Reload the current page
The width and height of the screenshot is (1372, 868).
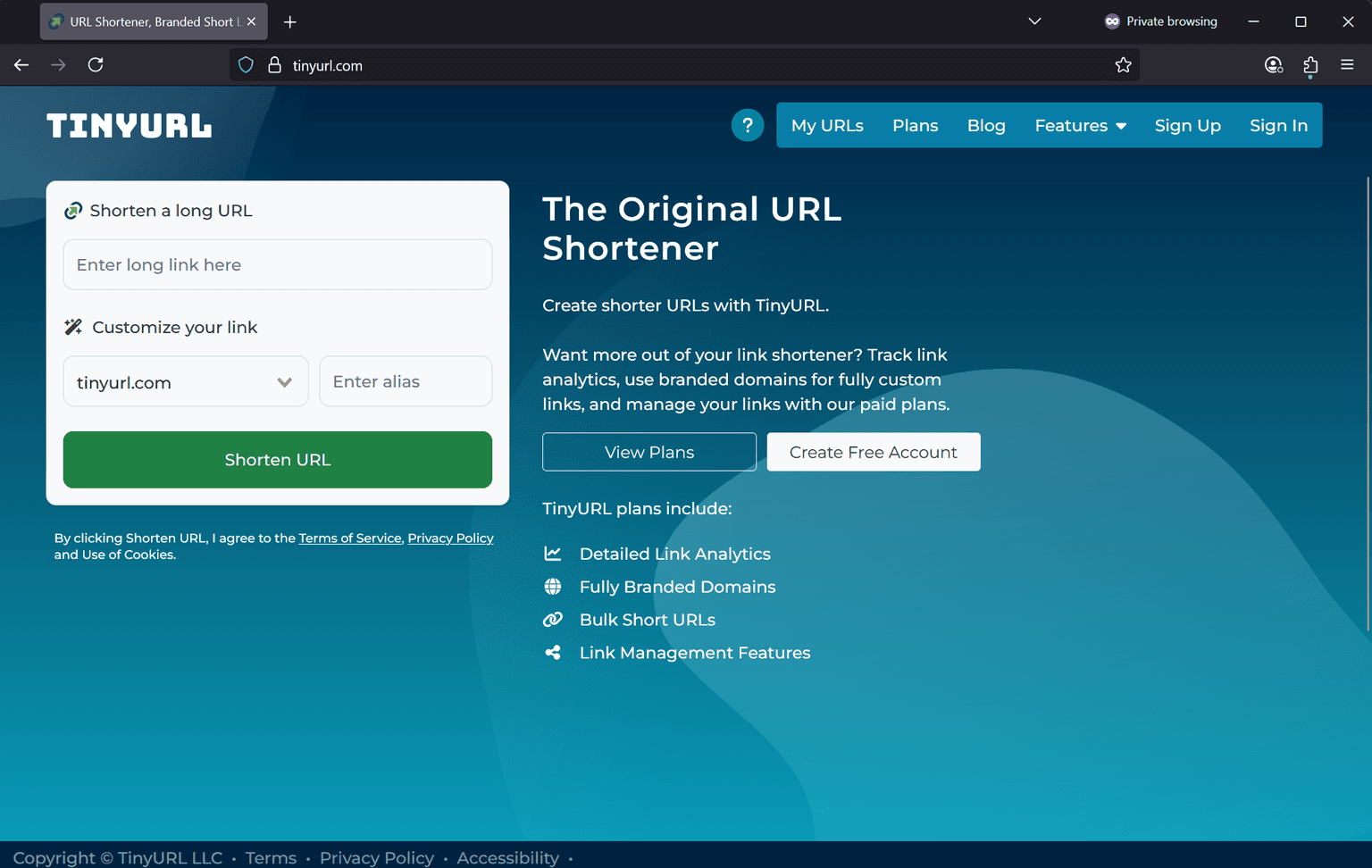(96, 64)
